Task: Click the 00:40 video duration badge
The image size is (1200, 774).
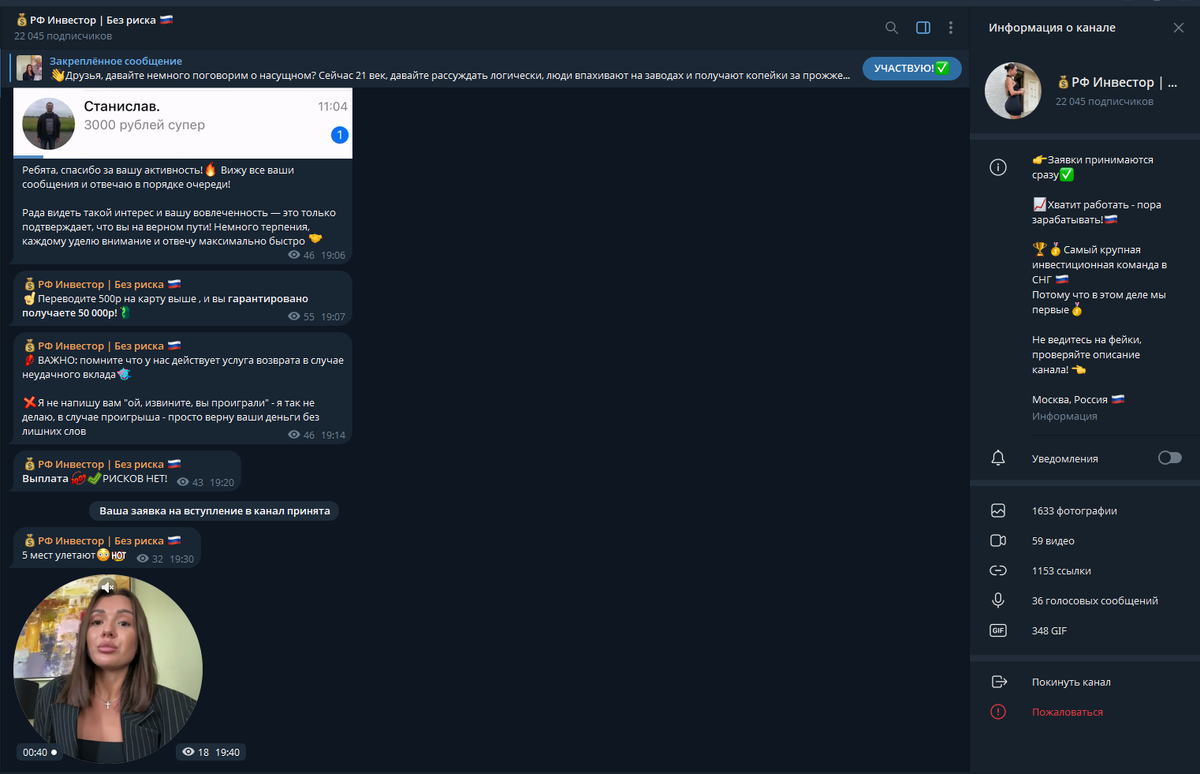Action: click(x=40, y=752)
